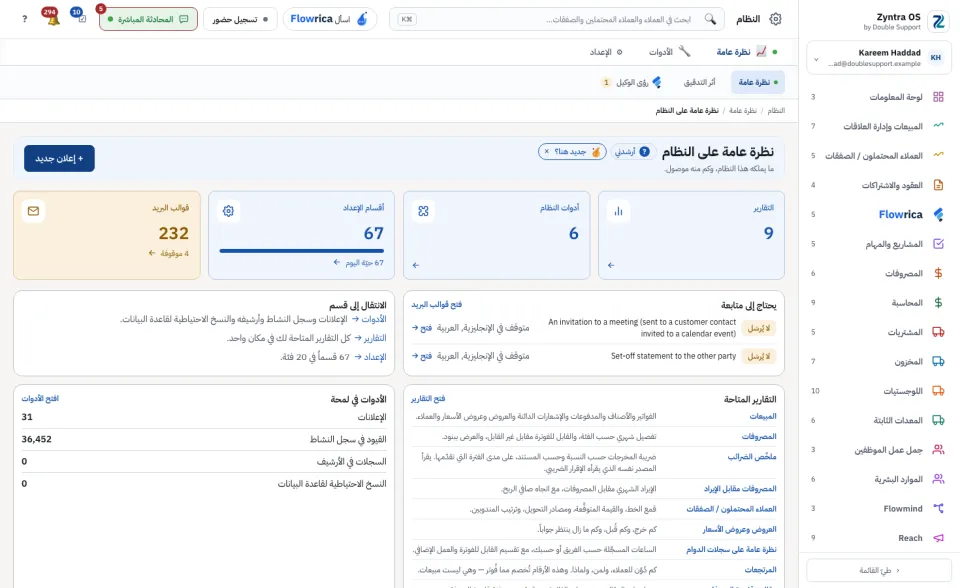This screenshot has height=588, width=960.
Task: Switch to the الأدوات top tab
Action: pyautogui.click(x=669, y=52)
